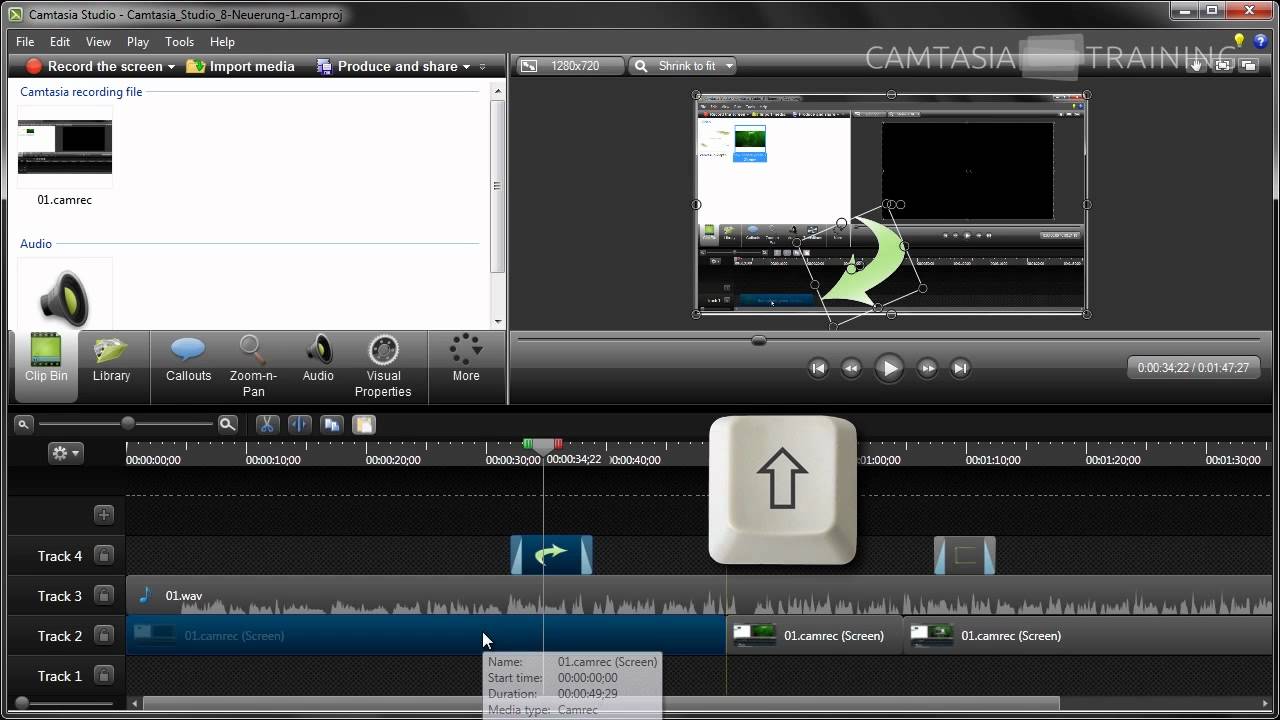Click the Split tool icon

pyautogui.click(x=299, y=424)
